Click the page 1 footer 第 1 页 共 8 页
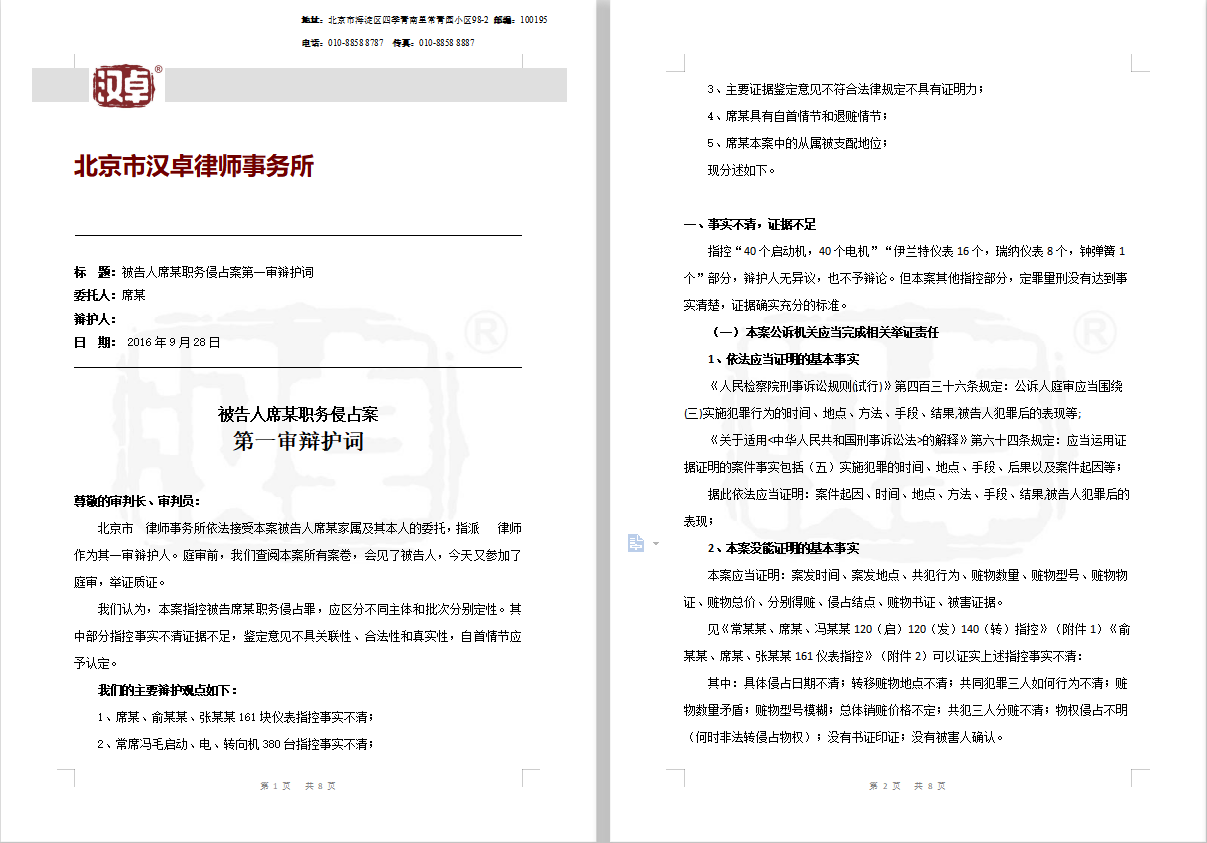1207x843 pixels. coord(298,786)
